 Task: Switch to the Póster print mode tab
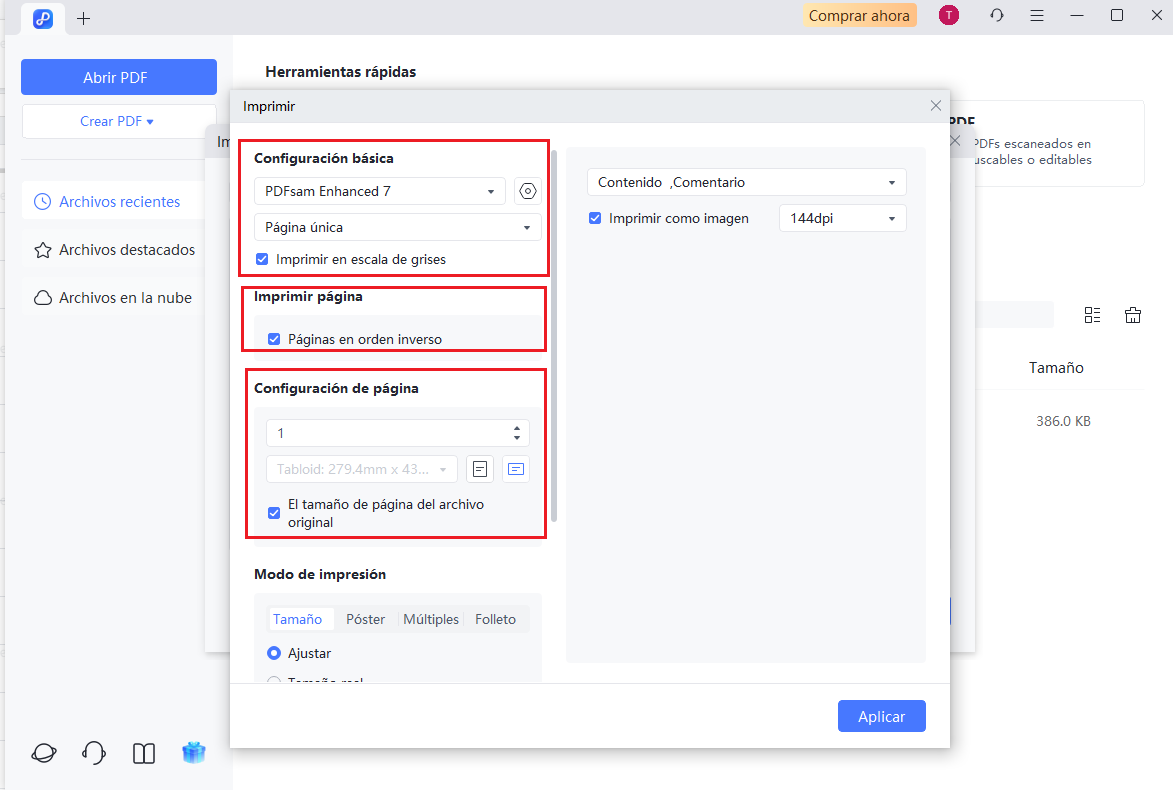point(366,618)
